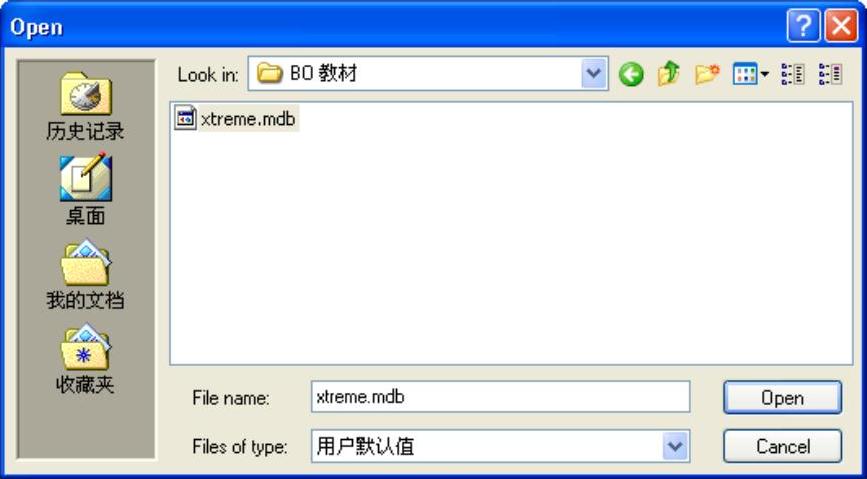The width and height of the screenshot is (867, 479).
Task: Open the 收藏夹 favorites folder
Action: (86, 360)
